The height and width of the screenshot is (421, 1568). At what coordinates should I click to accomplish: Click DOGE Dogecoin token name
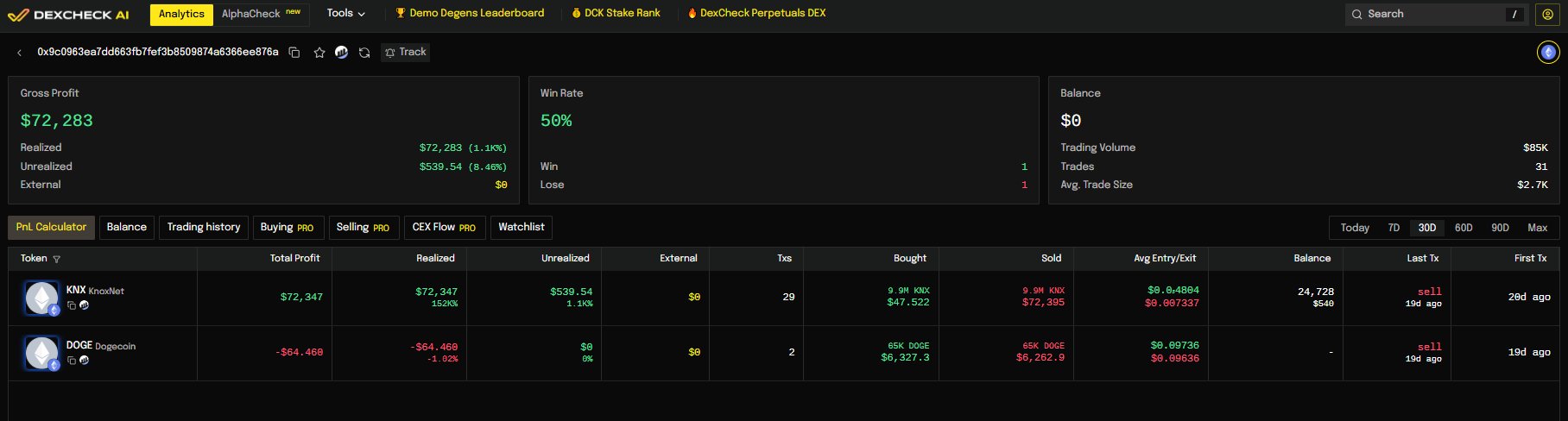(x=101, y=346)
